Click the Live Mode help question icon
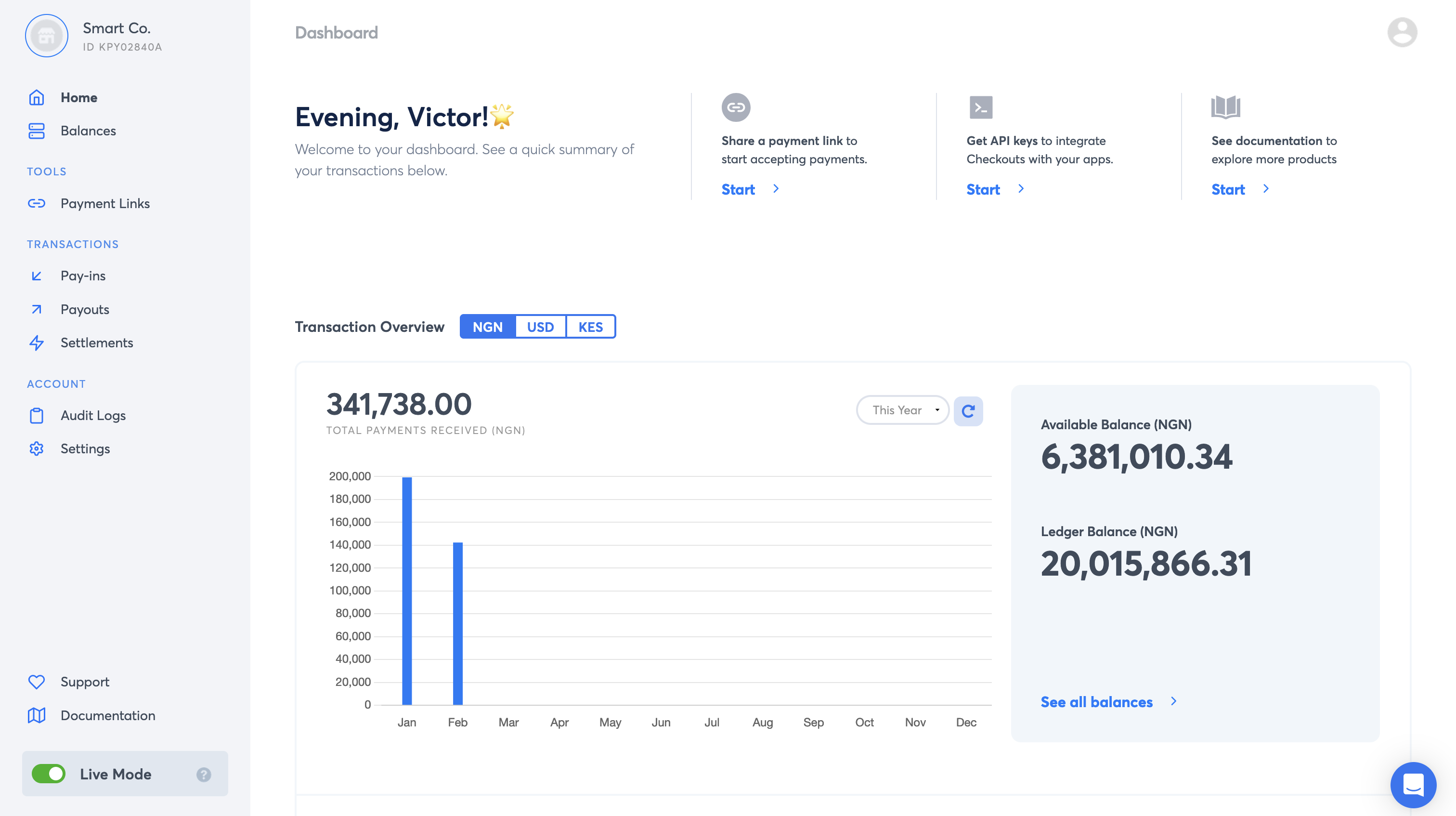Viewport: 1456px width, 816px height. 204,774
